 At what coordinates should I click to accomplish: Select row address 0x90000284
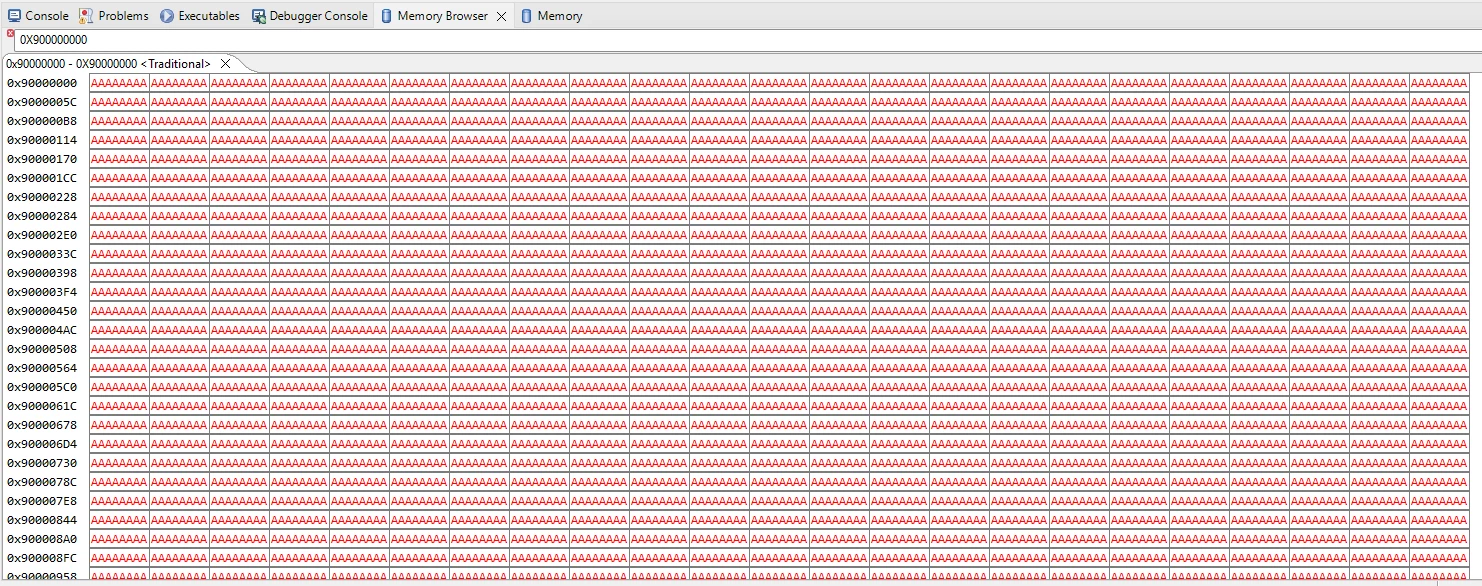point(42,216)
